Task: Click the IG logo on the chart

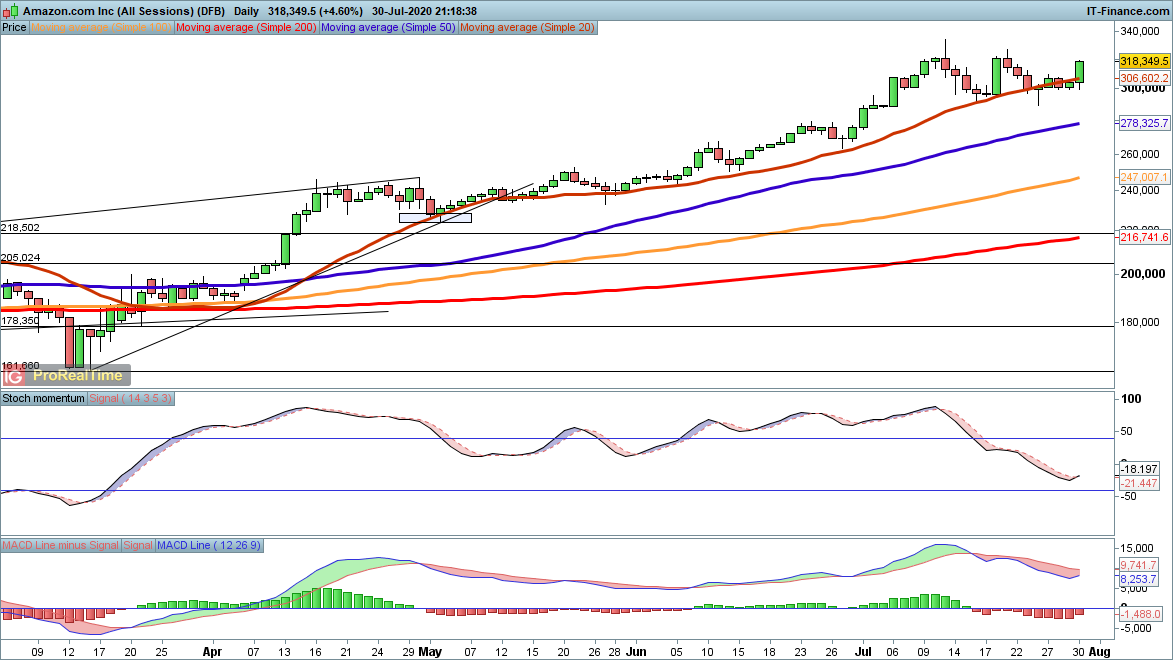Action: point(13,376)
